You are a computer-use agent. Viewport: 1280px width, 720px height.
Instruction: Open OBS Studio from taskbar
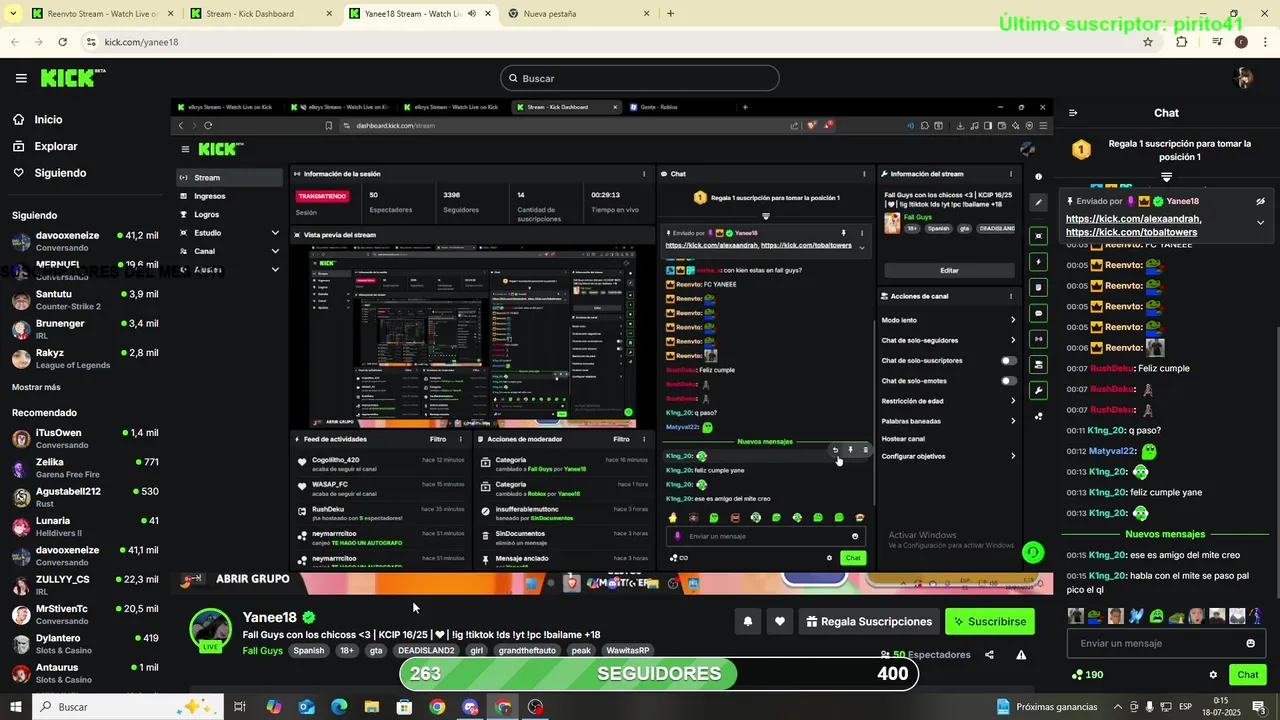point(536,707)
